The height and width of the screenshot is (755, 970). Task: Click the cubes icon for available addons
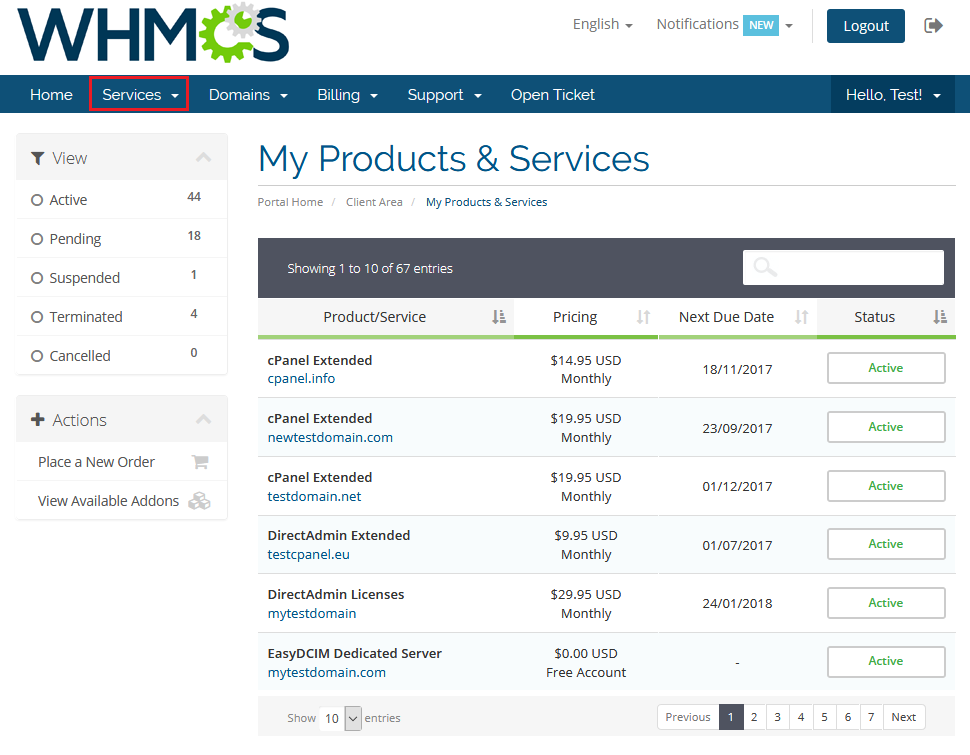tap(199, 501)
